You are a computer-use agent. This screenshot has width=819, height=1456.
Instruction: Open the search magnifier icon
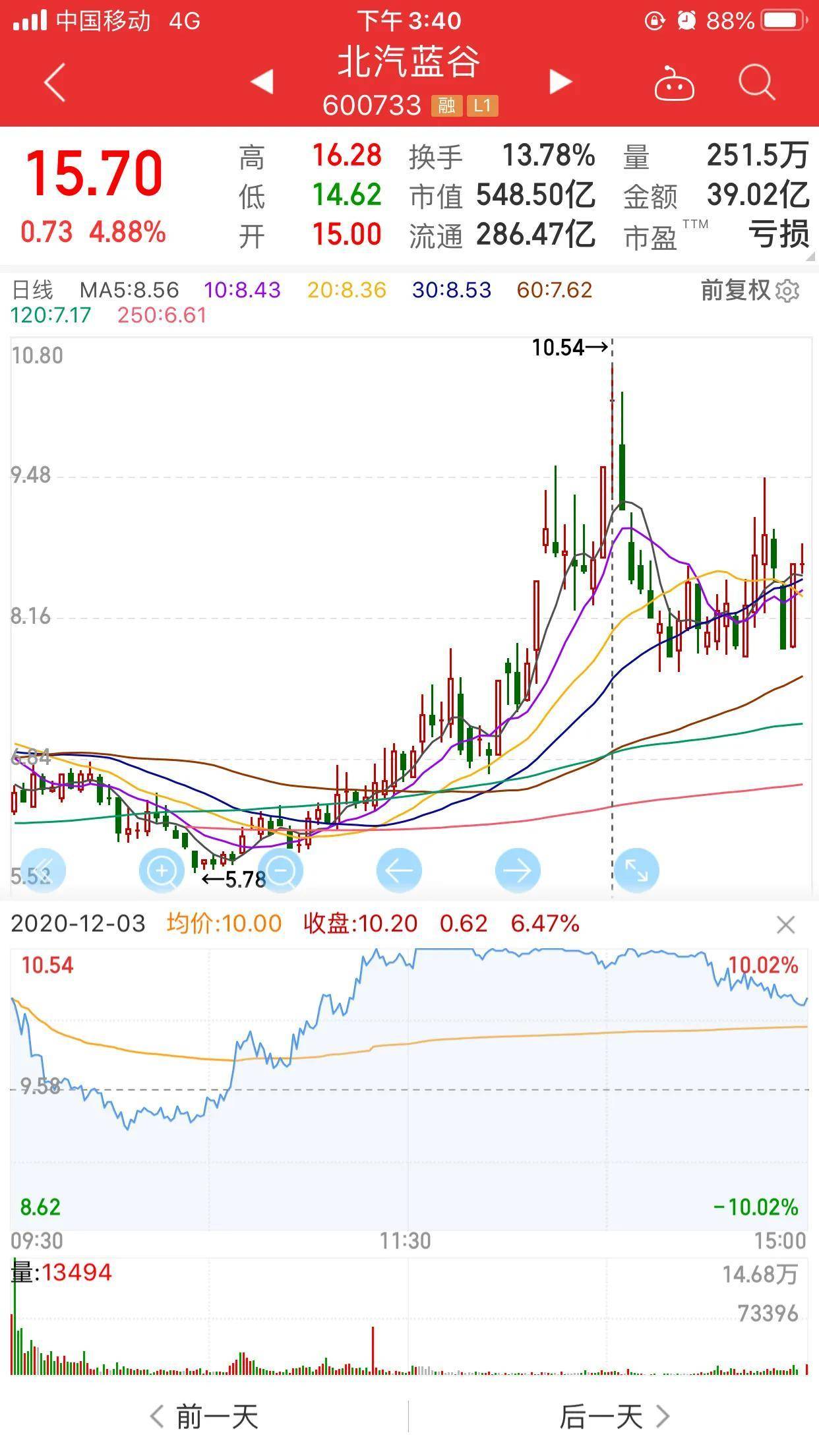[756, 82]
